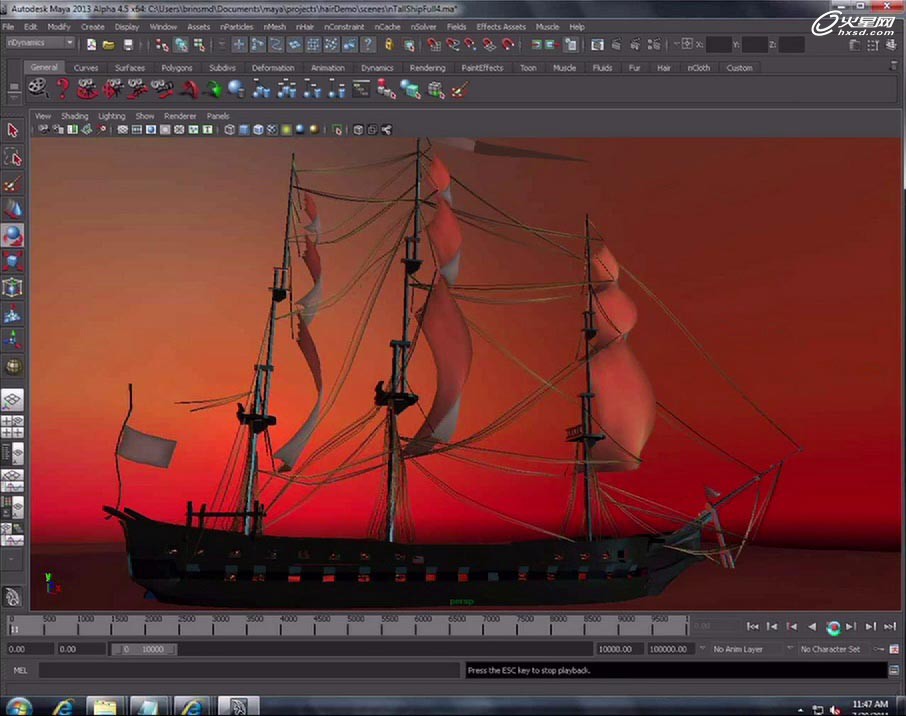Activate the Lasso select tool
Image resolution: width=906 pixels, height=716 pixels.
[13, 158]
